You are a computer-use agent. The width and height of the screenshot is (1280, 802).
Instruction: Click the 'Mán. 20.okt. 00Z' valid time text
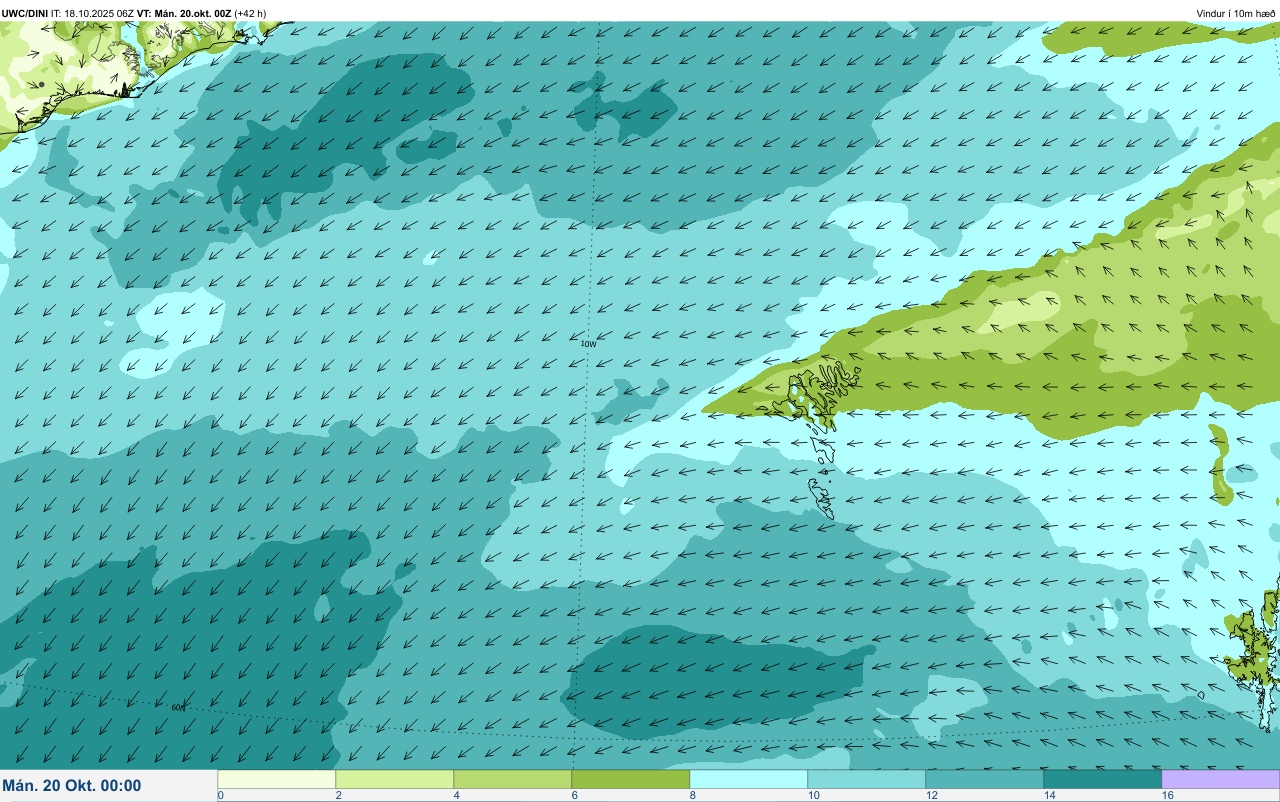click(x=193, y=13)
